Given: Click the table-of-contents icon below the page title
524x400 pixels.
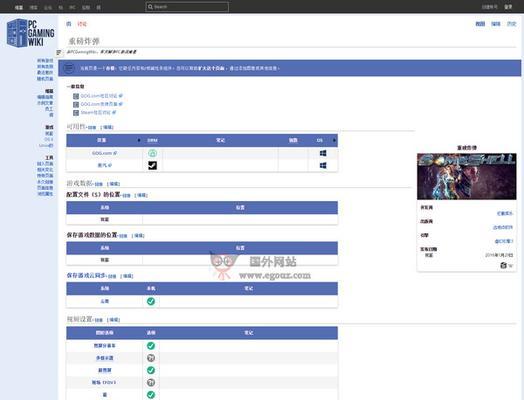Looking at the screenshot, I should pyautogui.click(x=59, y=52).
